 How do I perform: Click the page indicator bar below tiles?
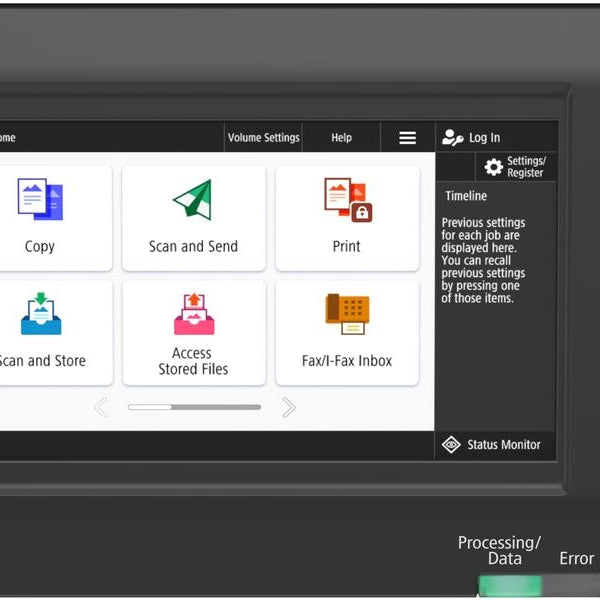pyautogui.click(x=194, y=407)
